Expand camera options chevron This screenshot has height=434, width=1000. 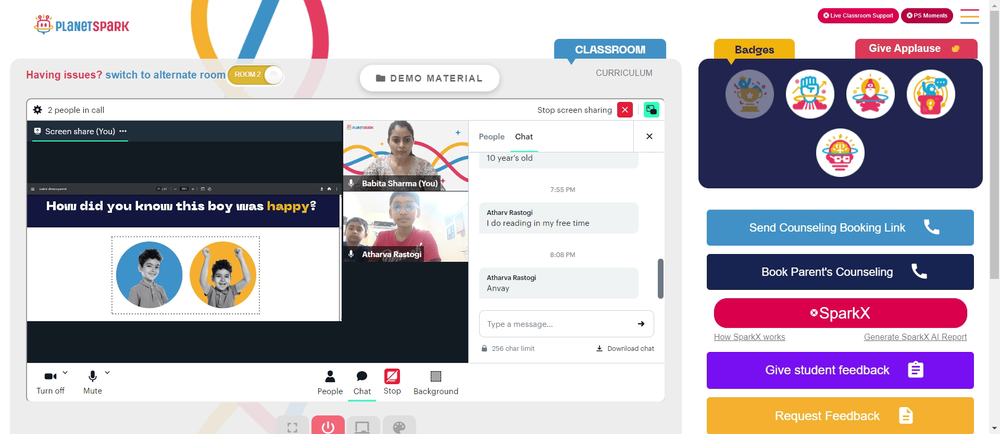tap(65, 373)
